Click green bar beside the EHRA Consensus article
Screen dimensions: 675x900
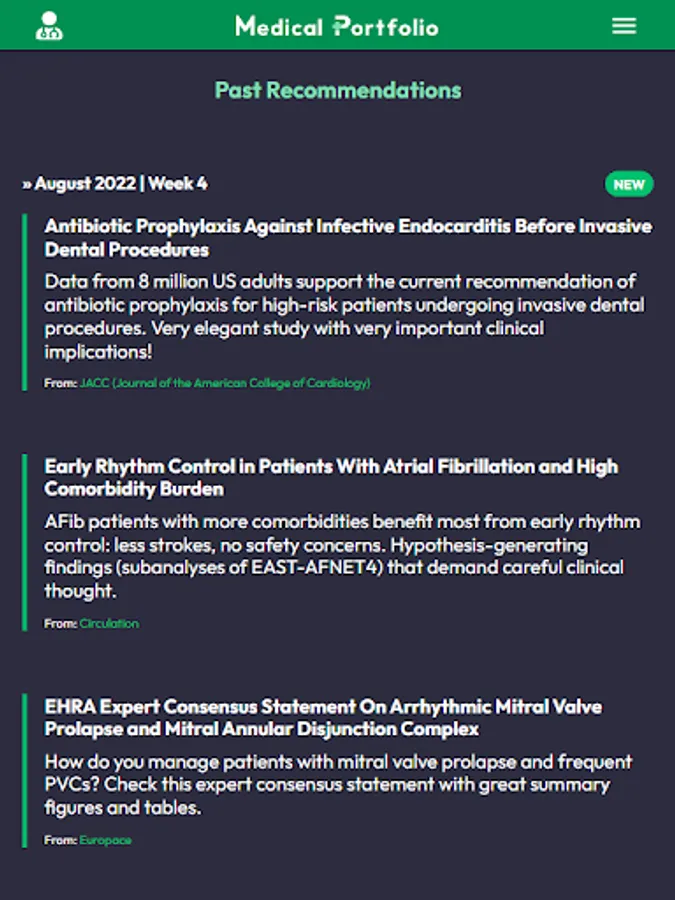[24, 771]
